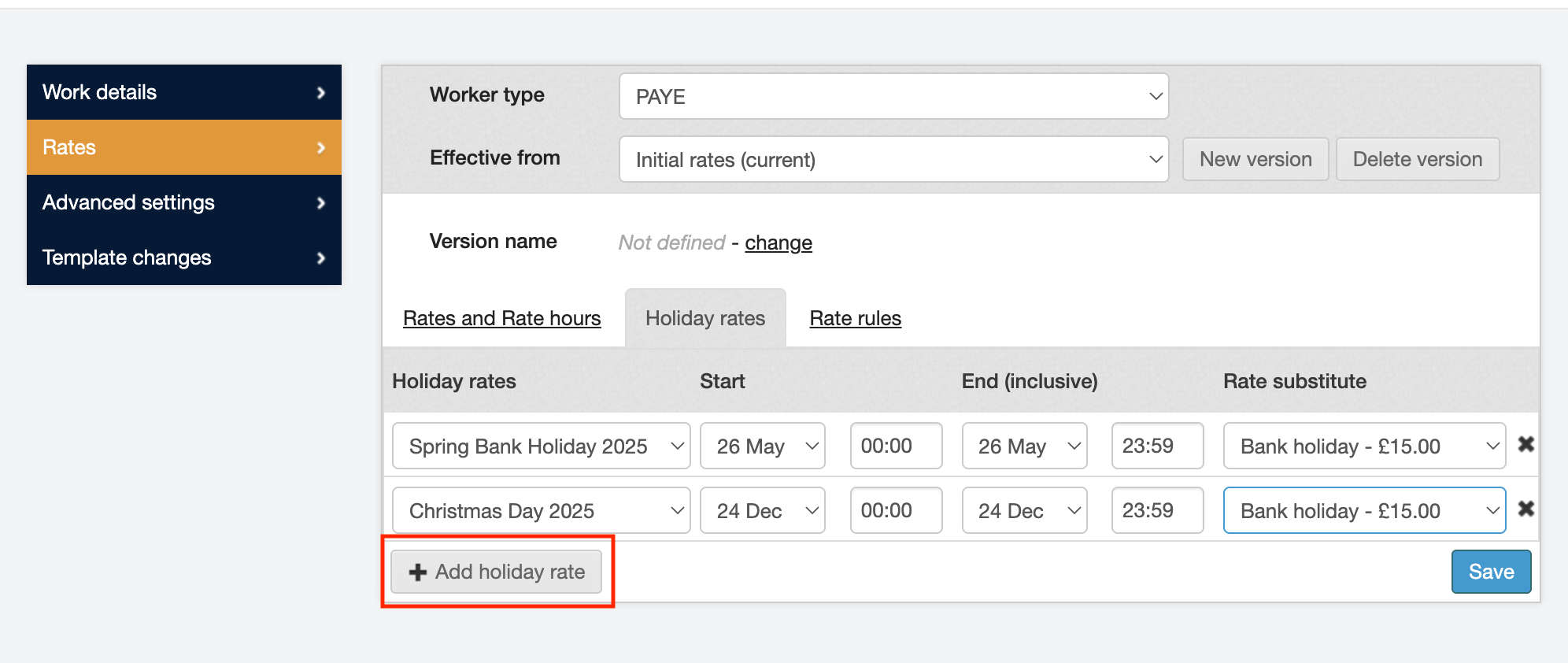Click the Delete version button
The image size is (1568, 663).
pyautogui.click(x=1417, y=159)
